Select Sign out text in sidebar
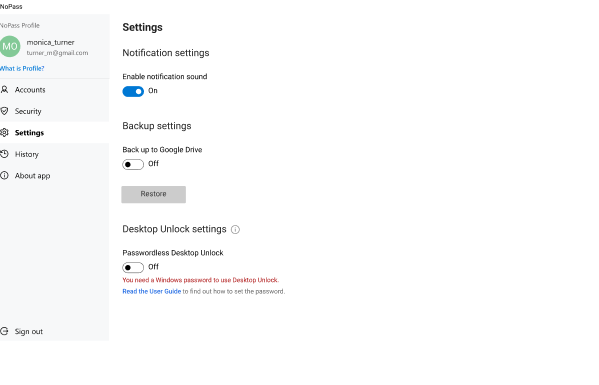Image resolution: width=599 pixels, height=385 pixels. (x=29, y=332)
